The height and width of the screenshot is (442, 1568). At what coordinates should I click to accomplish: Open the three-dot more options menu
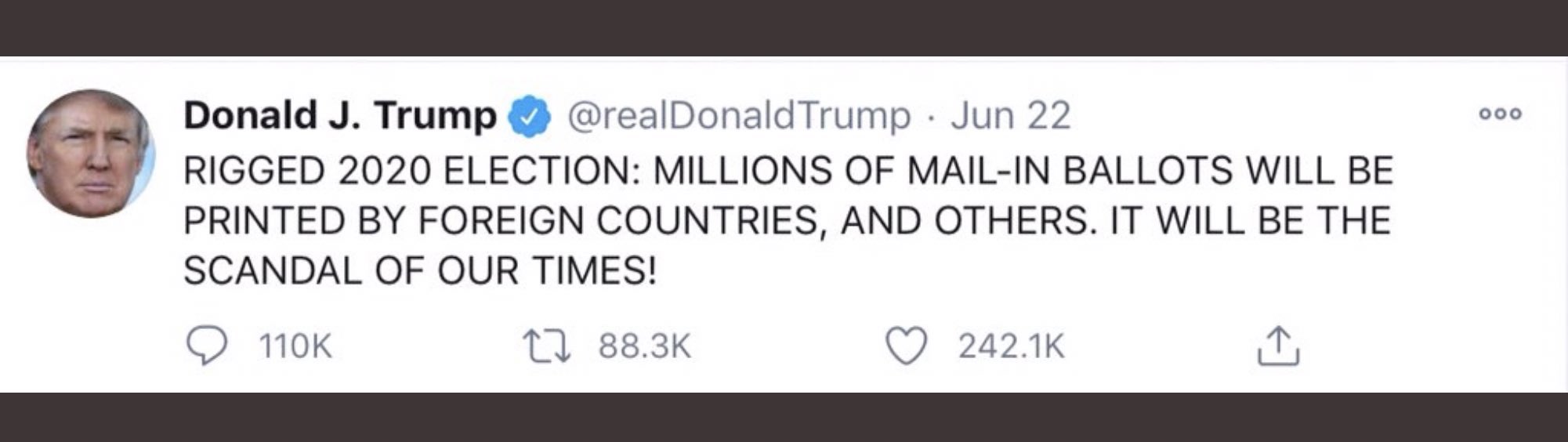[1500, 114]
